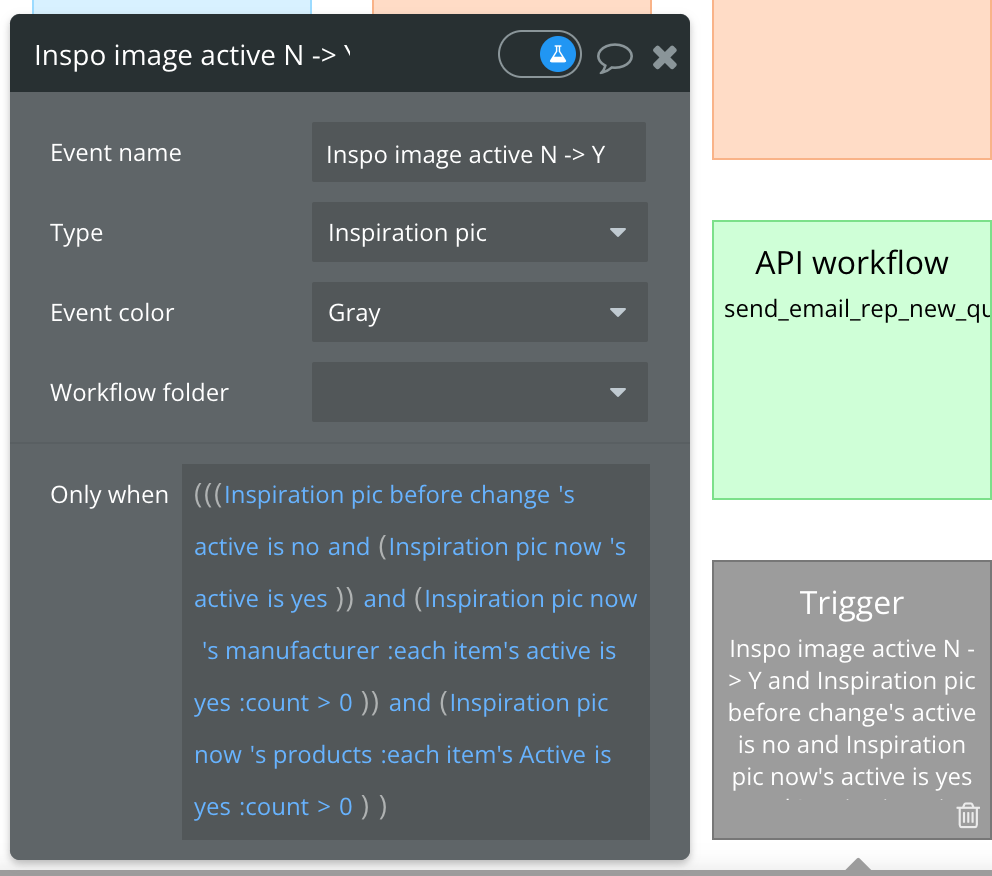The image size is (992, 876).
Task: Close the event properties dialog
Action: pos(664,57)
